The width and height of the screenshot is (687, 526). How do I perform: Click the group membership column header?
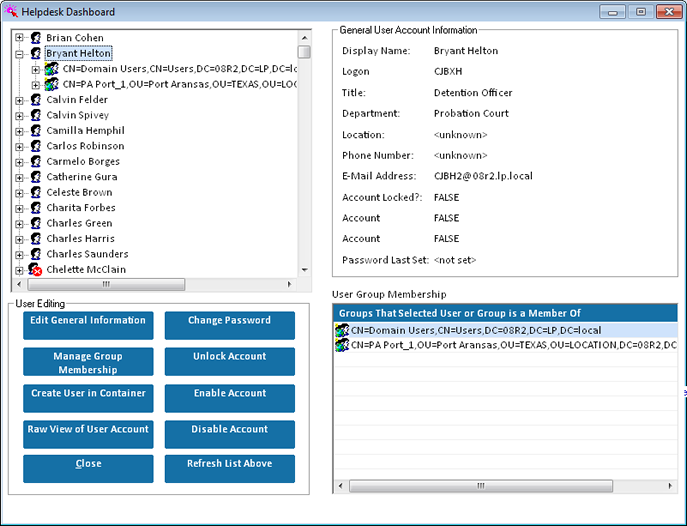pos(505,313)
